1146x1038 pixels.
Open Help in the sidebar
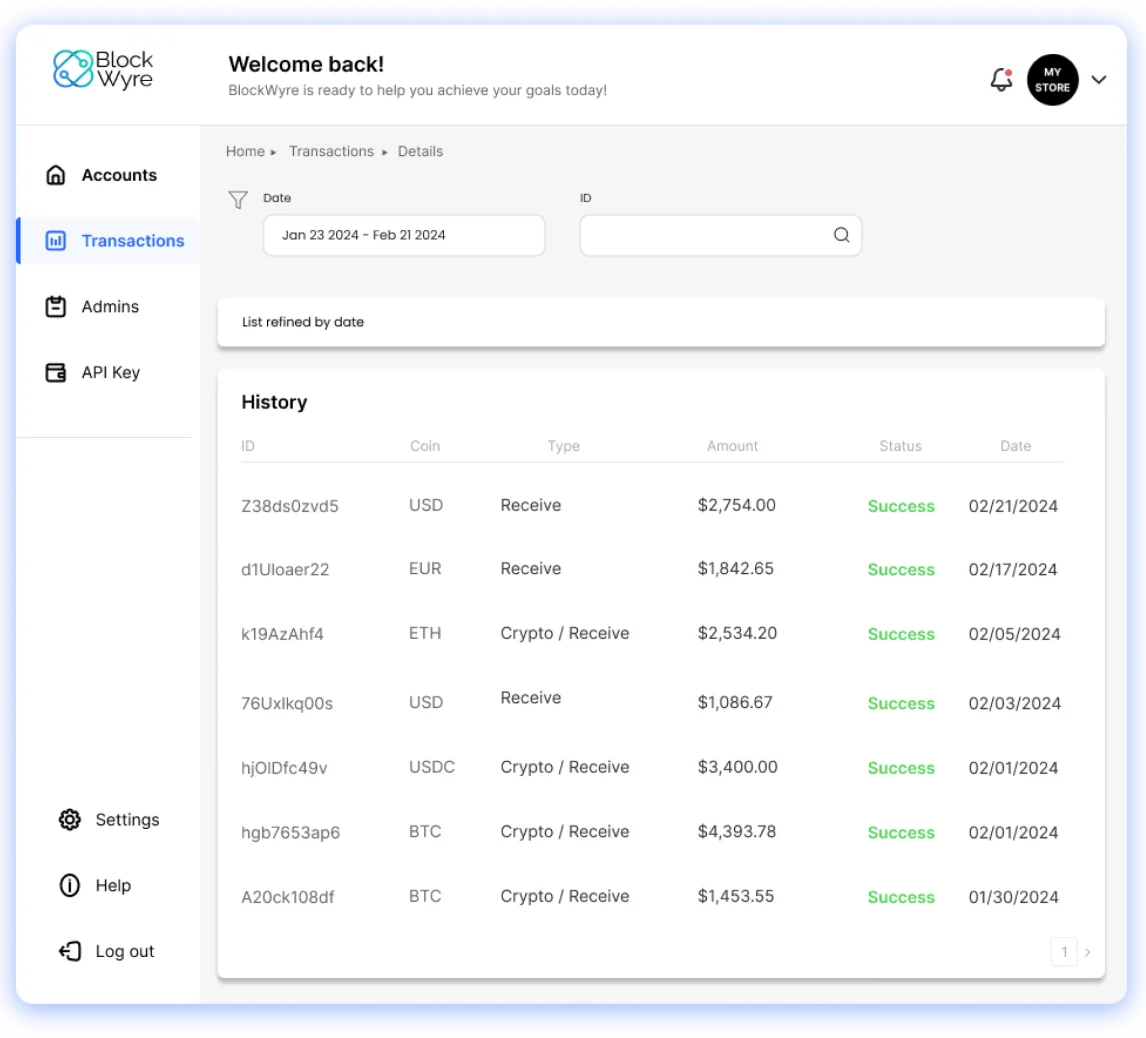click(x=113, y=885)
